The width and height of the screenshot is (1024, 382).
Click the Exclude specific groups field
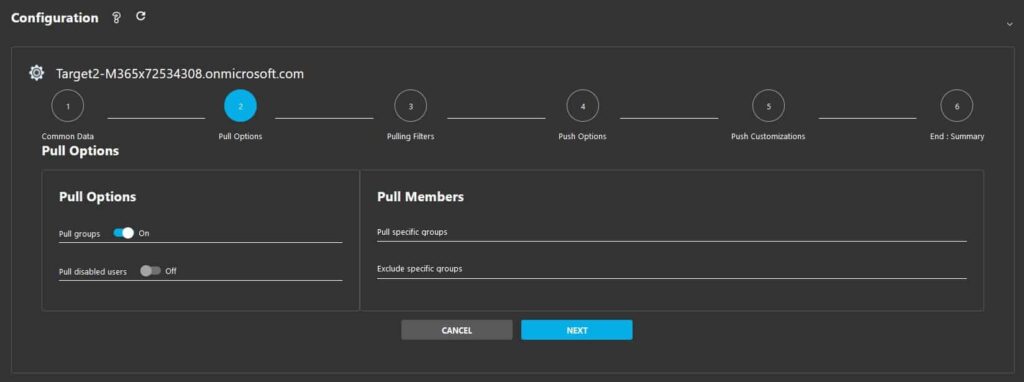pos(671,269)
